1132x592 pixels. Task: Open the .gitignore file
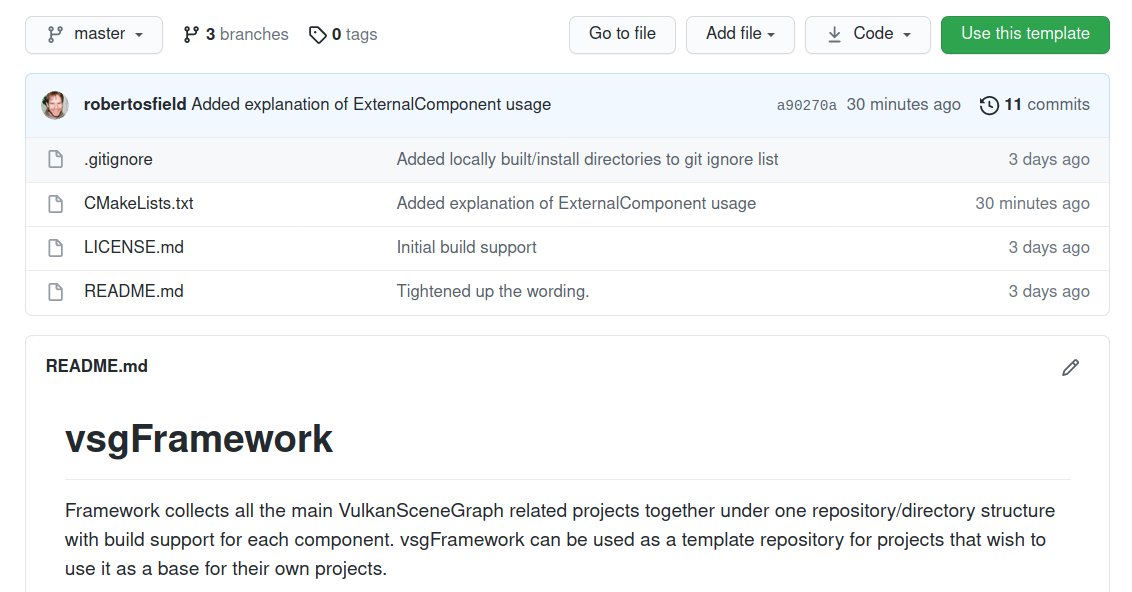[x=118, y=159]
